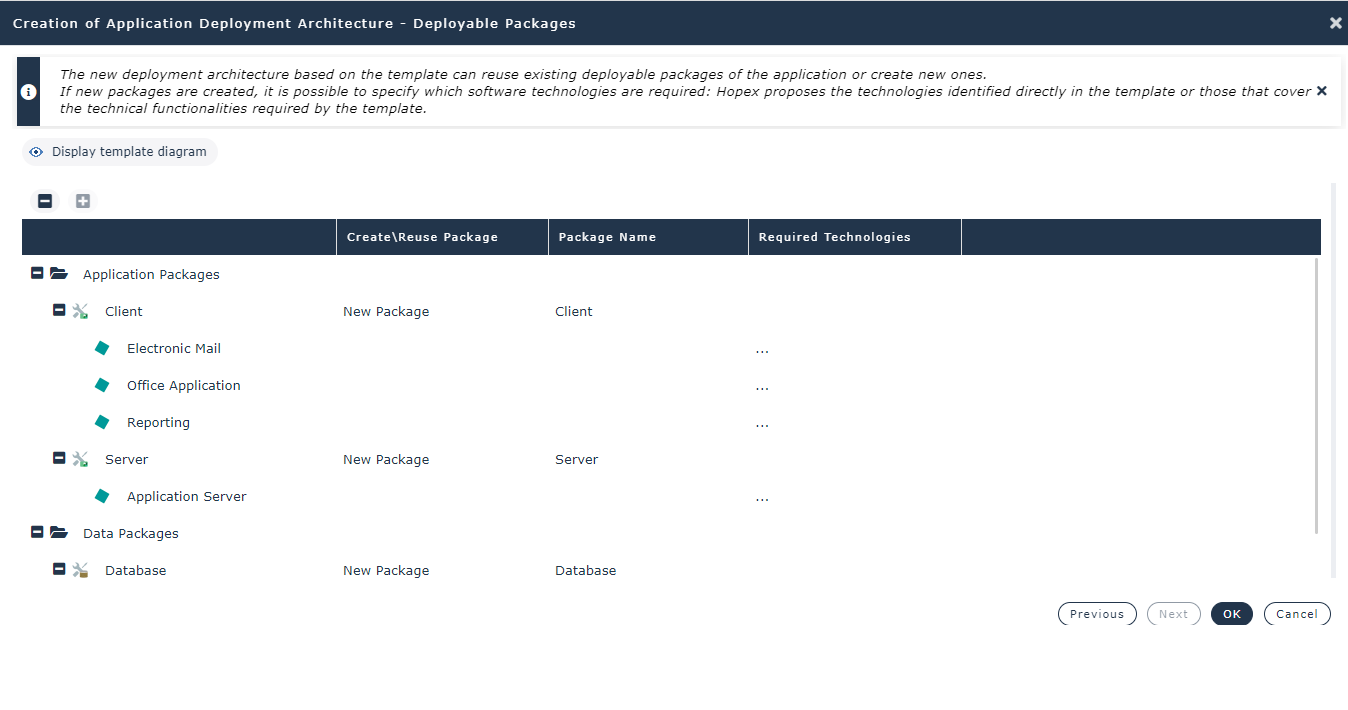This screenshot has height=710, width=1348.
Task: Open Required Technologies ellipsis for Reporting
Action: click(762, 424)
